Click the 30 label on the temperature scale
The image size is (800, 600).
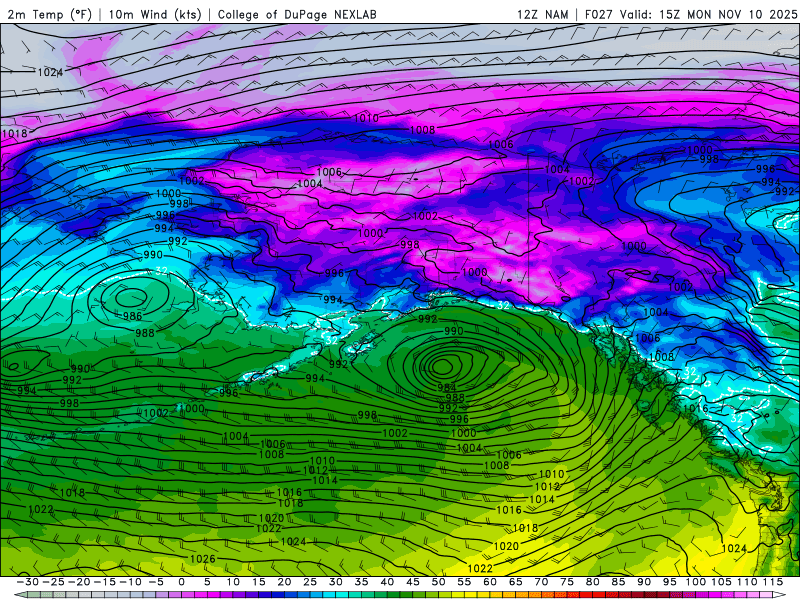(336, 582)
